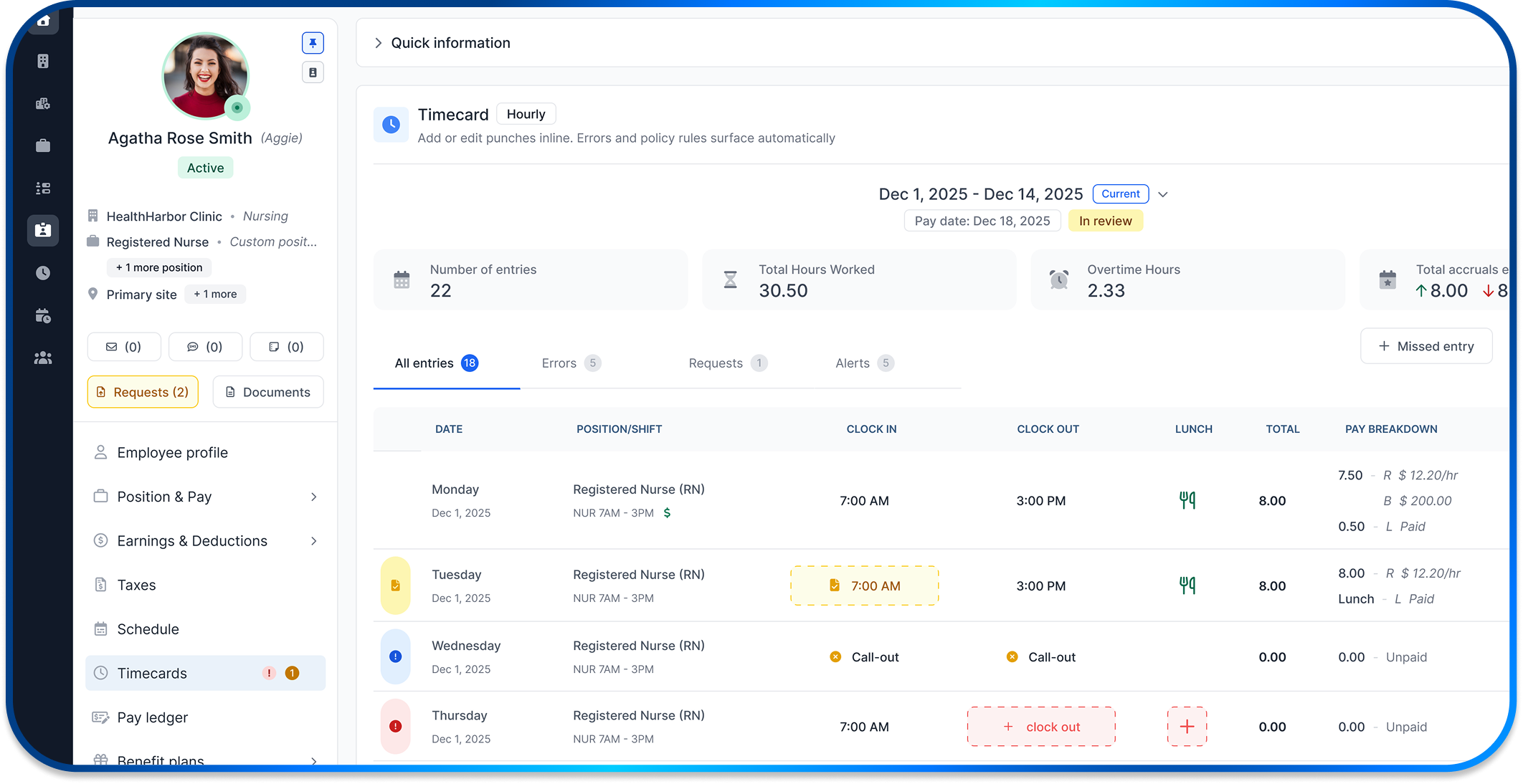Toggle the pin on Agatha's profile card
The width and height of the screenshot is (1523, 784).
click(x=313, y=43)
